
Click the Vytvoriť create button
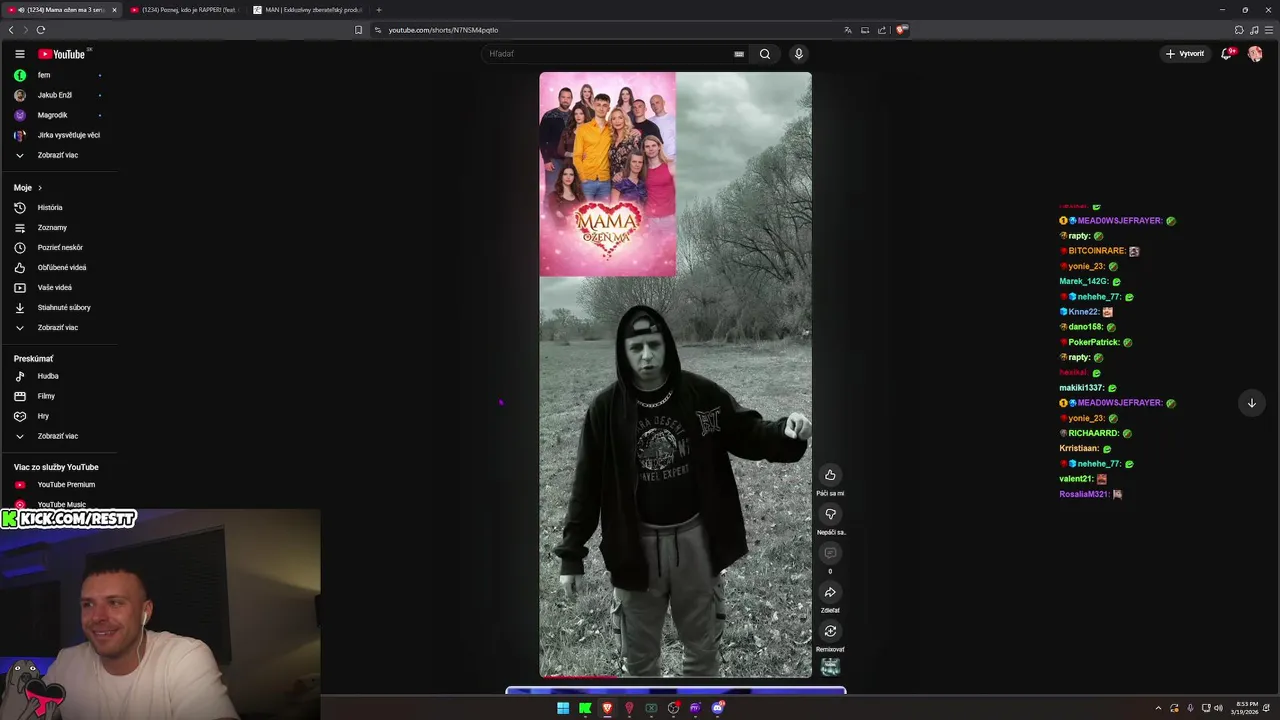point(1185,54)
